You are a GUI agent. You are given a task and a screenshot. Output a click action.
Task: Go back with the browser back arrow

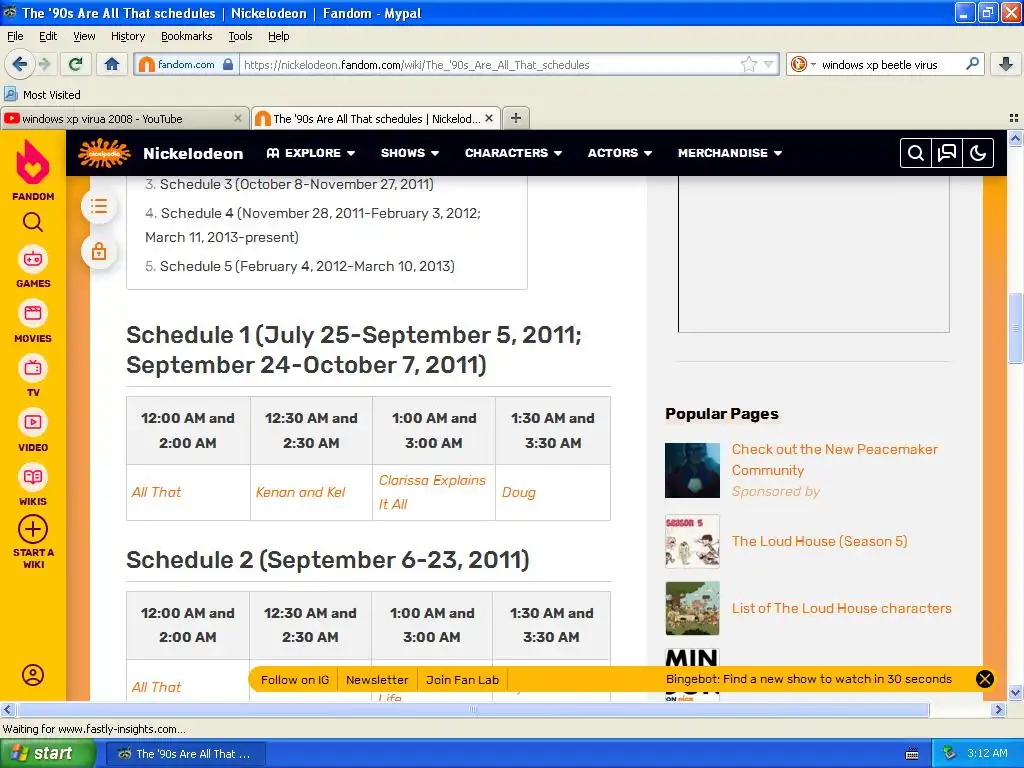[19, 64]
